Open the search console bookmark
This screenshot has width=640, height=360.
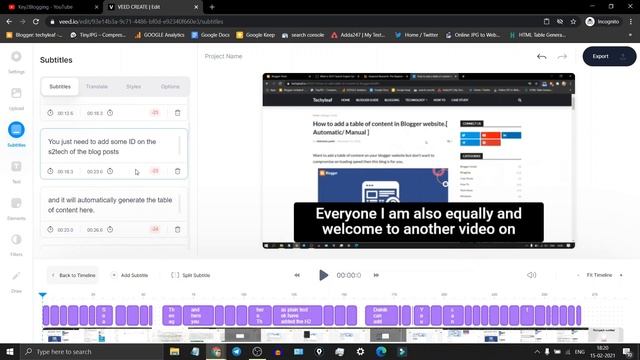click(x=303, y=35)
